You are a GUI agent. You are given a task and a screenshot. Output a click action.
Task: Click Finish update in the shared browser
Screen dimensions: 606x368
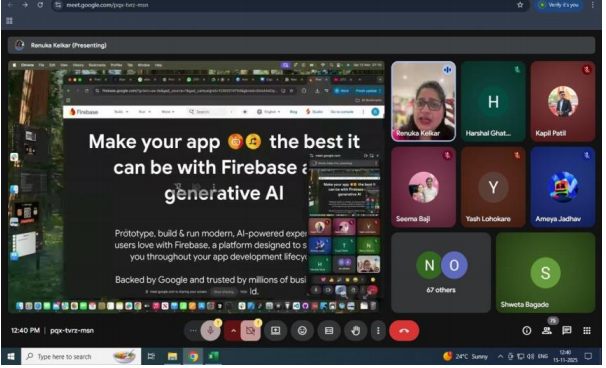click(368, 91)
